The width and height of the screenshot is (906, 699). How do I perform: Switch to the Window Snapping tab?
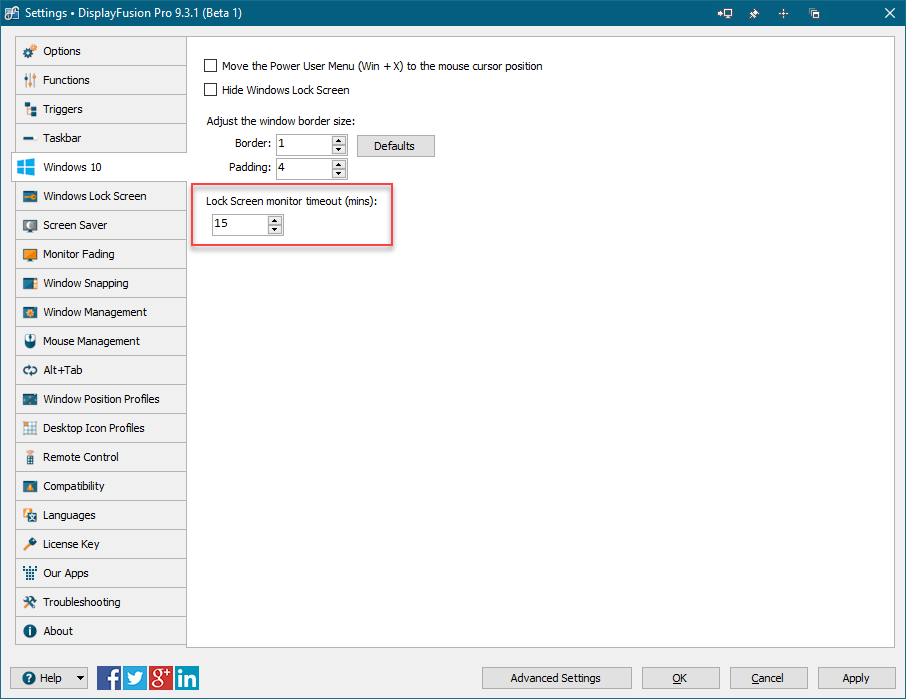tap(86, 283)
